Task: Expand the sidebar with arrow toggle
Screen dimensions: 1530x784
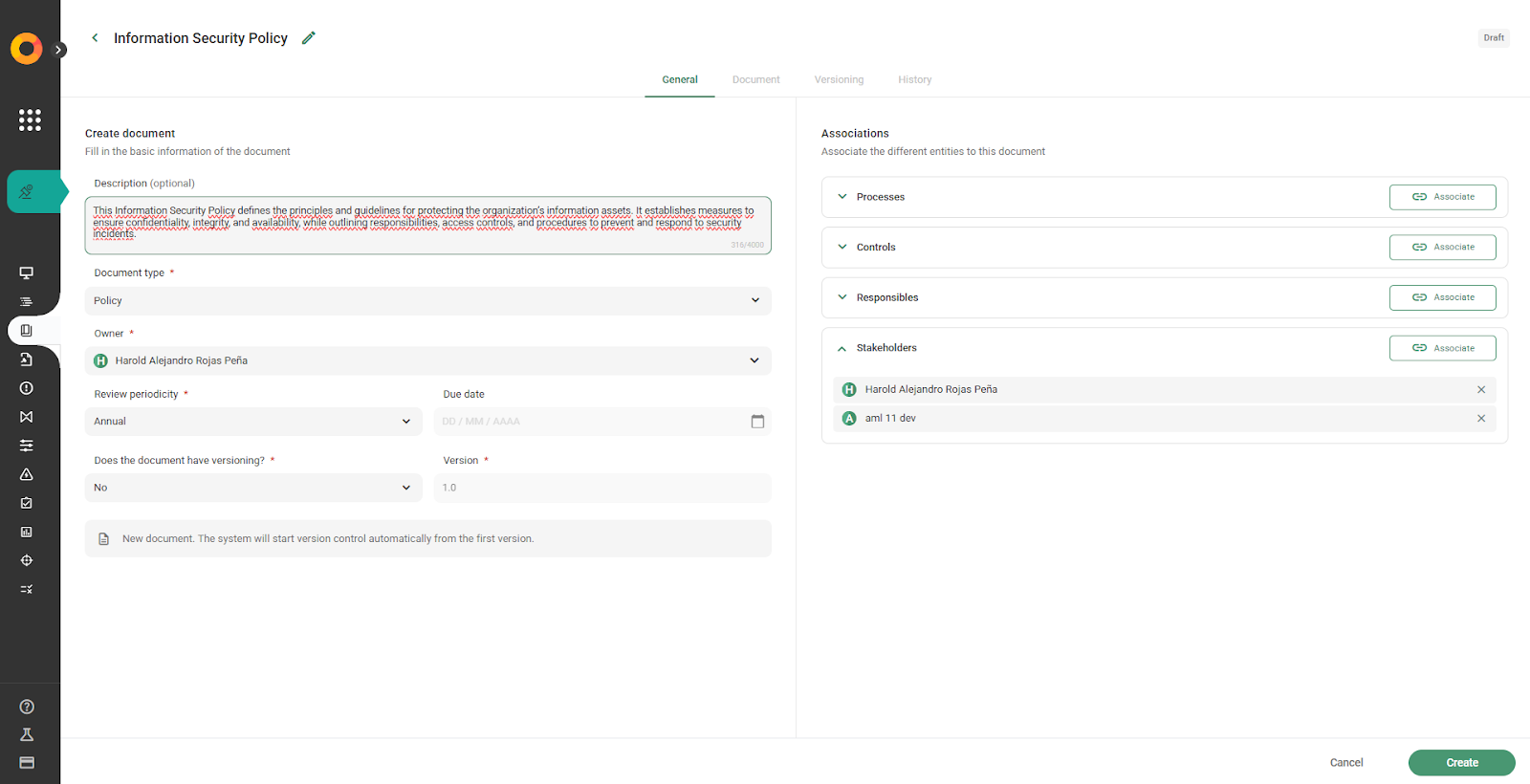Action: [x=59, y=50]
